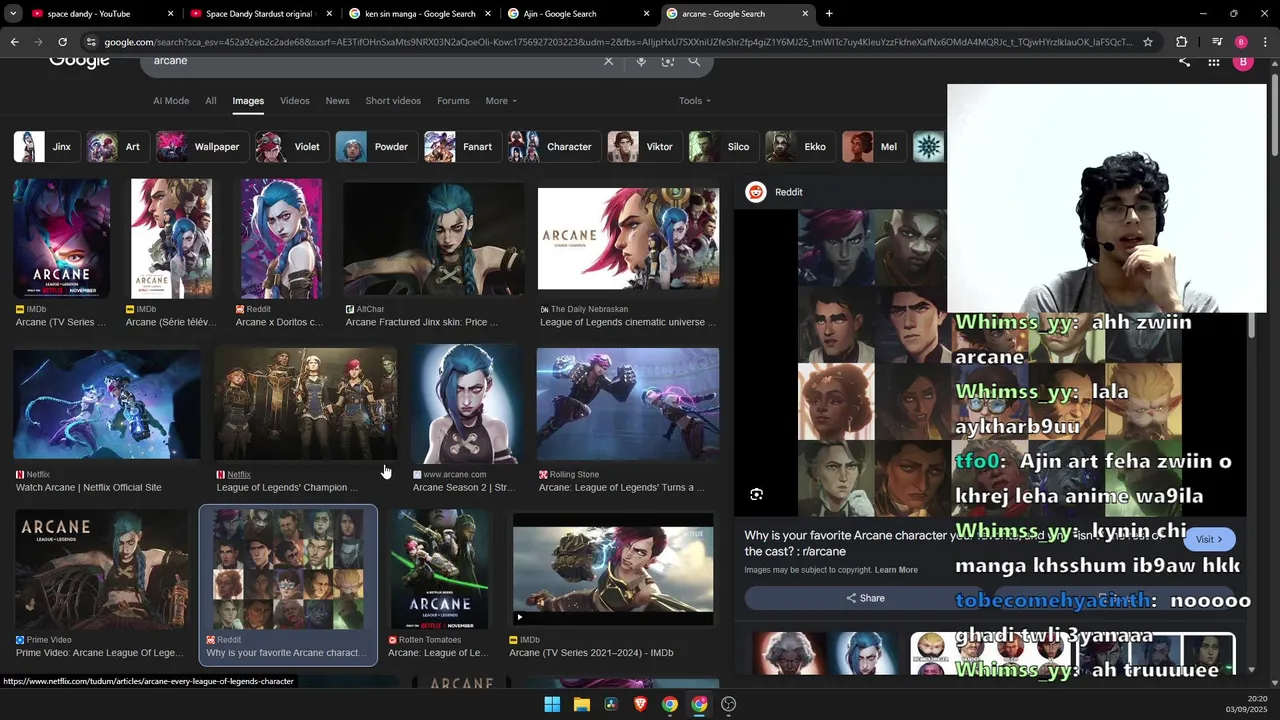Open the browser extensions puzzle icon

(x=1181, y=42)
